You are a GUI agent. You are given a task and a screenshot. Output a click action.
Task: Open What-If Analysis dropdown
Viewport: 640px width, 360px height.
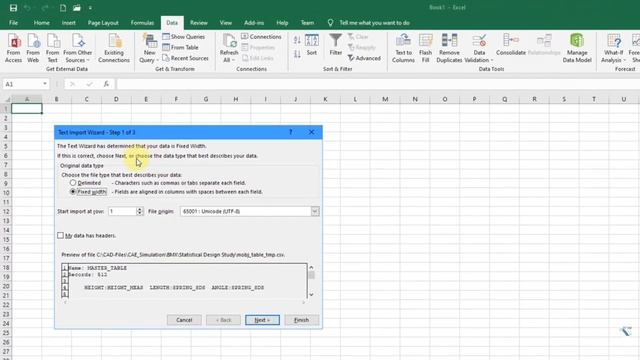coord(613,48)
